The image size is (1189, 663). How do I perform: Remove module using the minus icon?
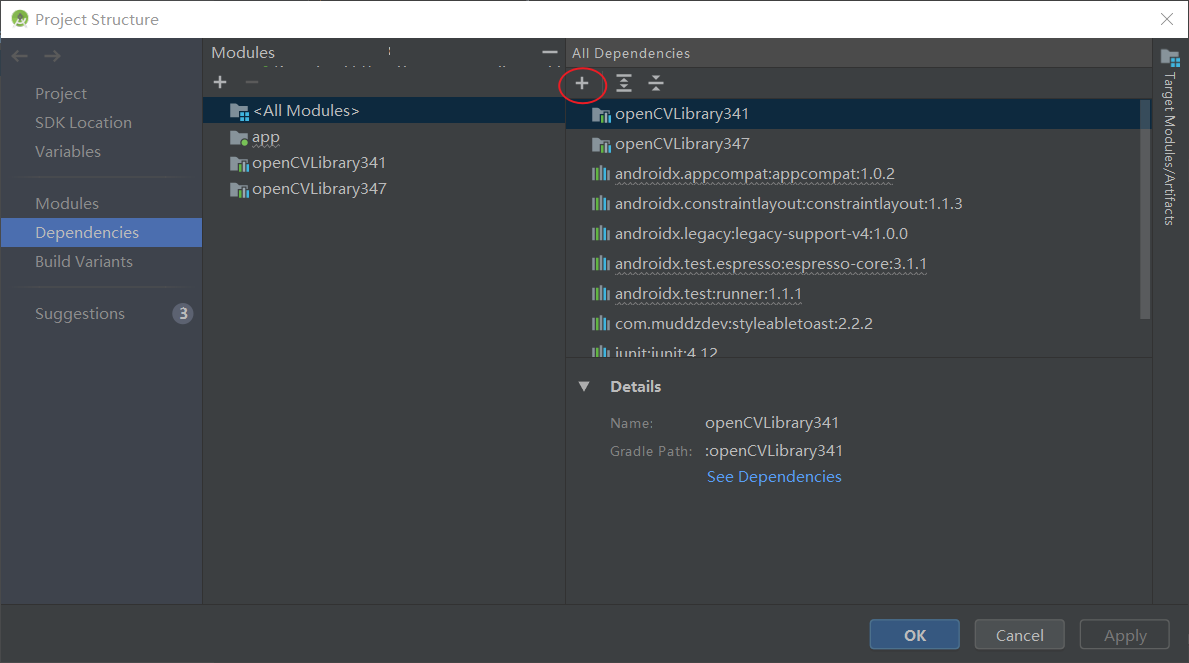click(x=252, y=82)
